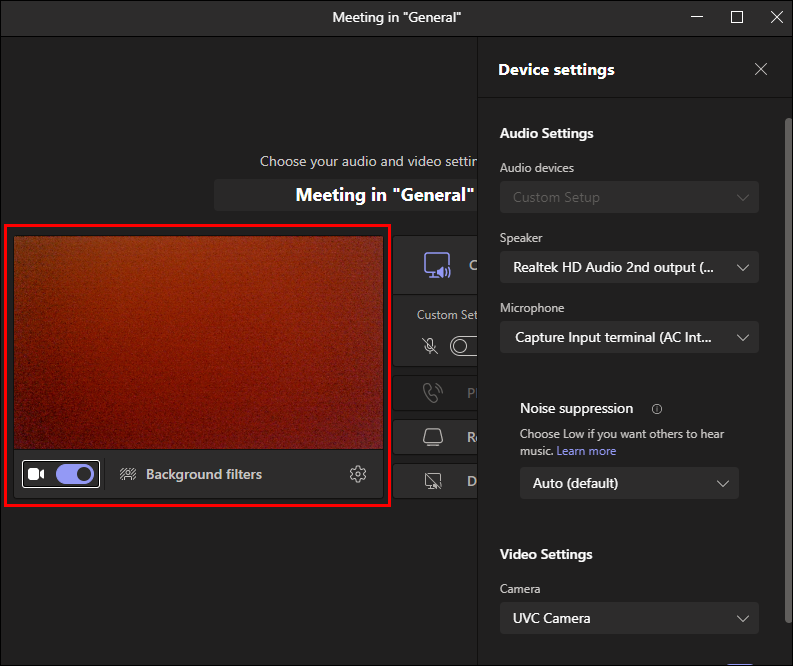Click the Background filters sparkle icon
793x666 pixels.
tap(128, 474)
